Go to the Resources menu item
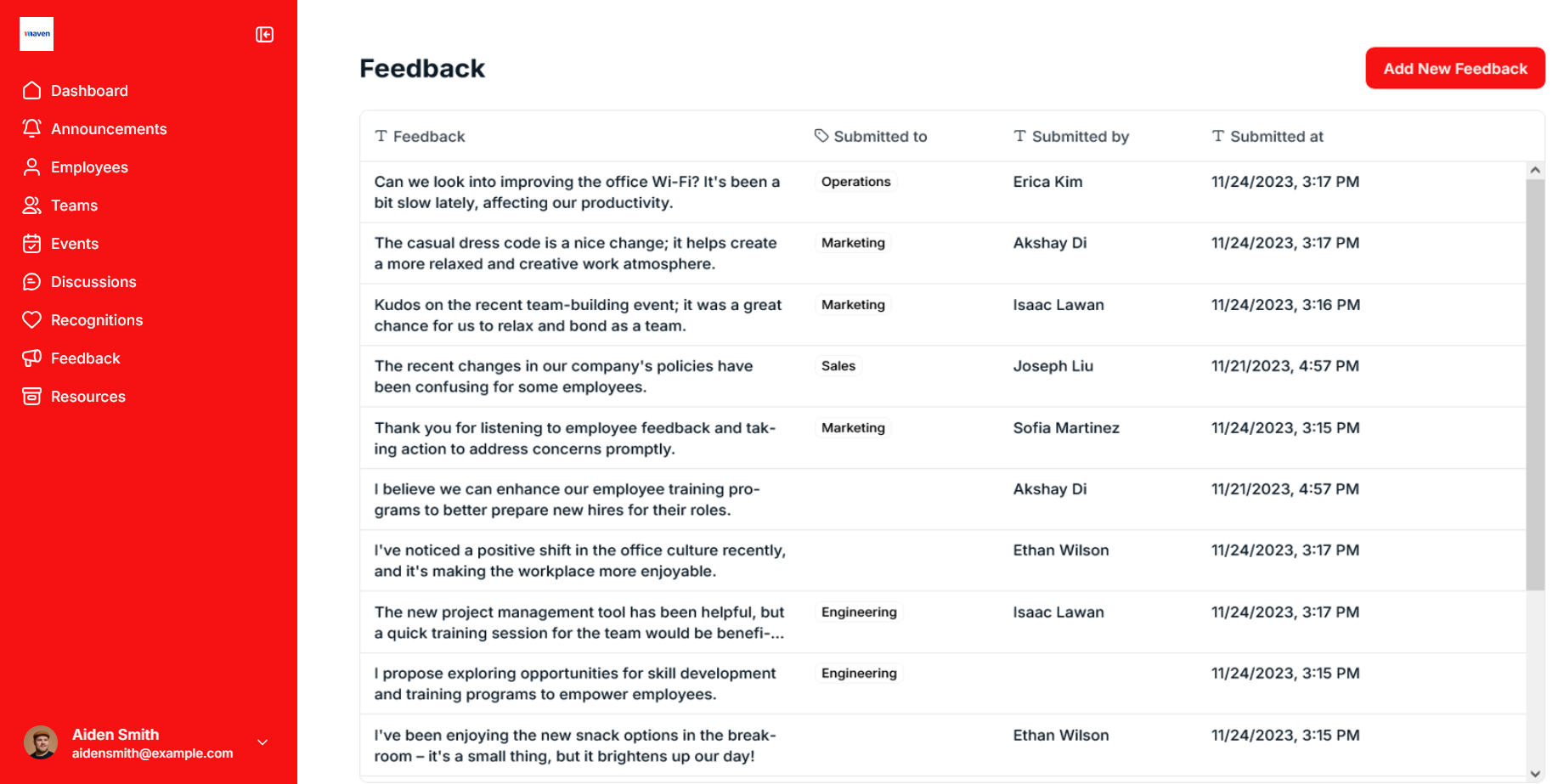The image size is (1558, 784). 87,397
